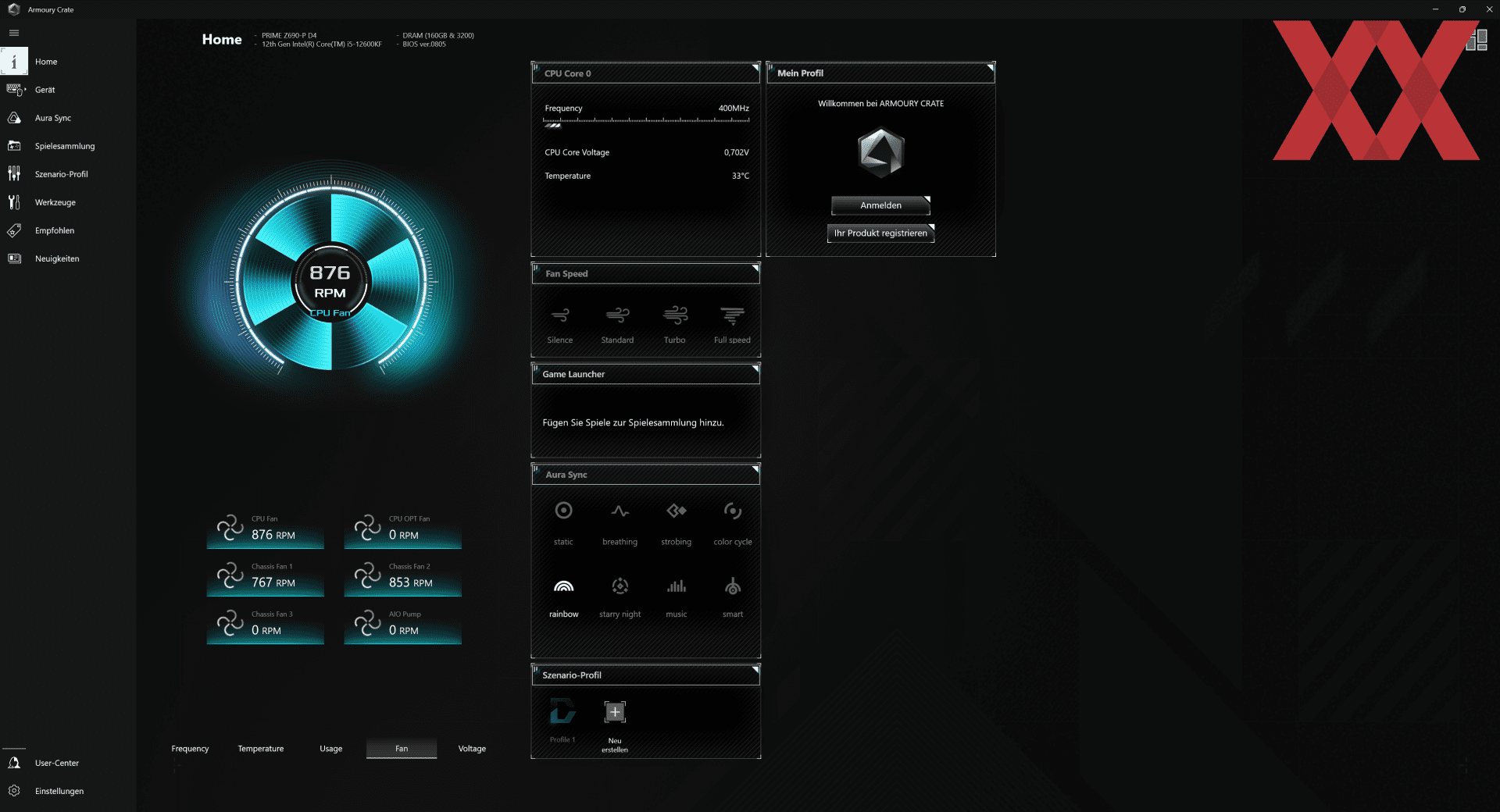The height and width of the screenshot is (812, 1500).
Task: Click the "400MHz" frequency value
Action: point(734,109)
